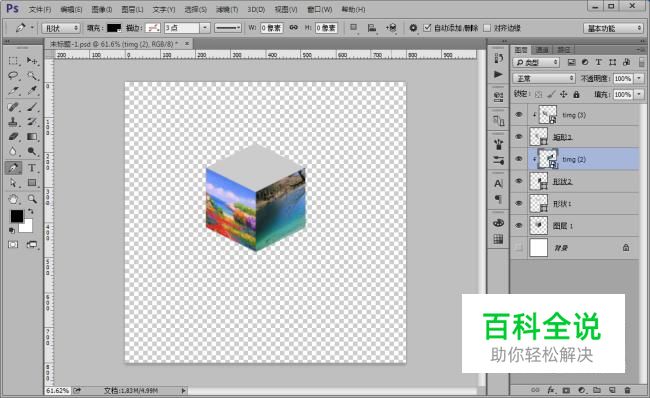Enable the 对齐边缘 checkbox
Screen dimensions: 650x398
coord(487,28)
